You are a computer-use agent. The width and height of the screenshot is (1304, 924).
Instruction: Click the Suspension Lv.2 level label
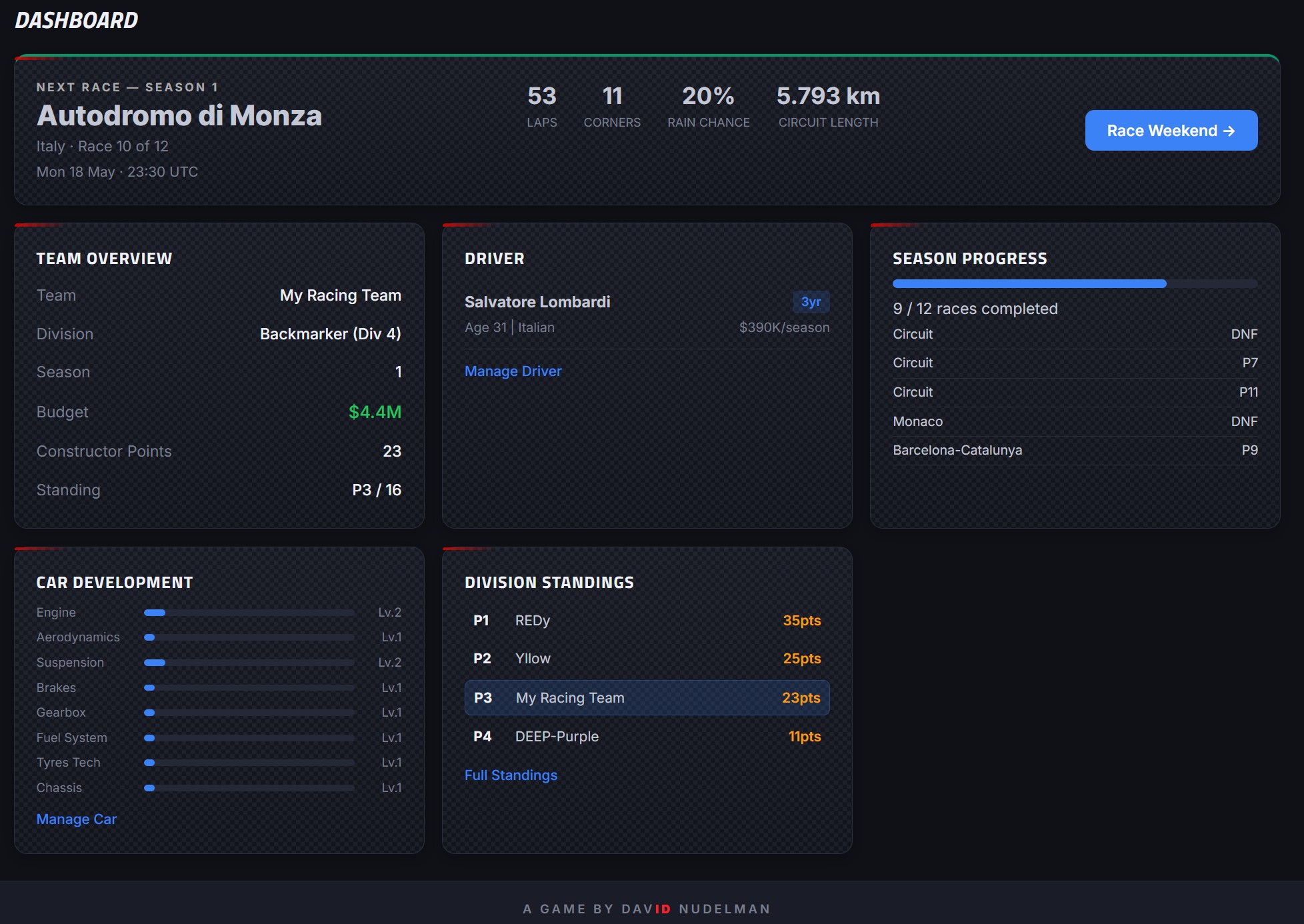pos(389,663)
